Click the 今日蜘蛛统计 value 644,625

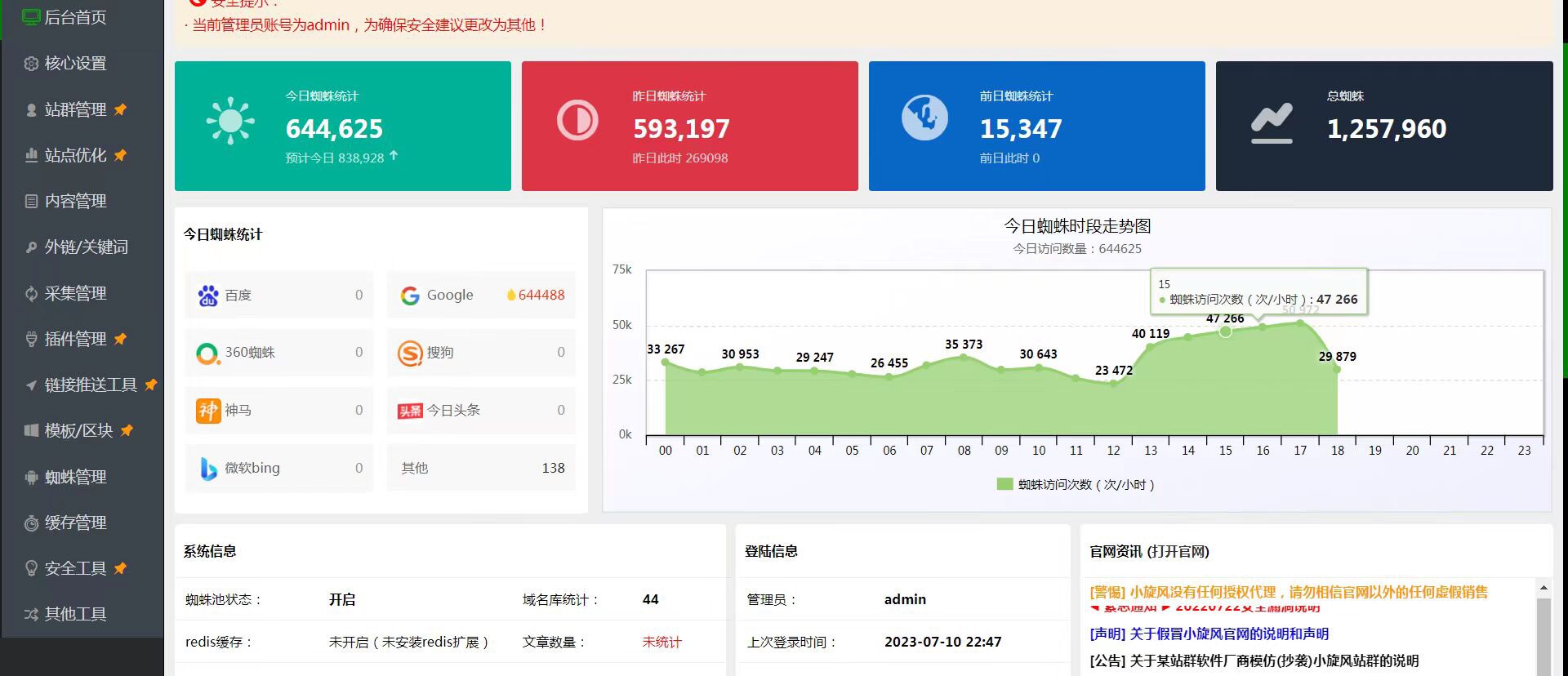point(334,129)
